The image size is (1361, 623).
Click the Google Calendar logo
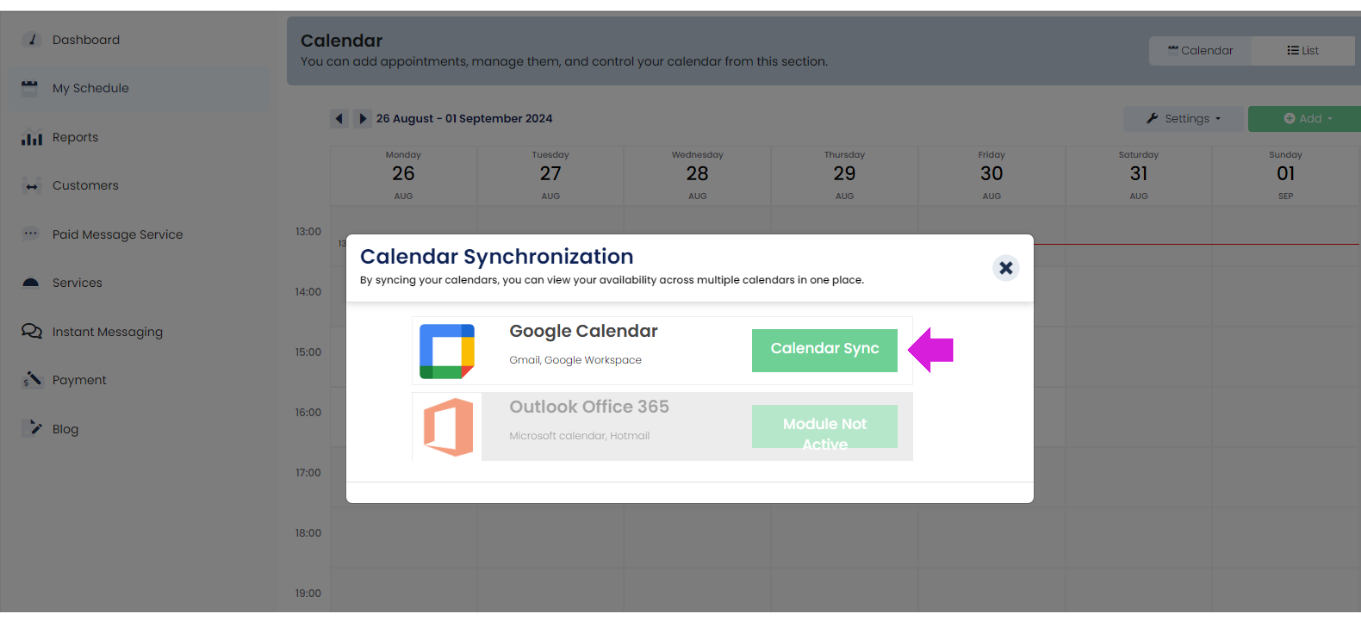(x=447, y=351)
